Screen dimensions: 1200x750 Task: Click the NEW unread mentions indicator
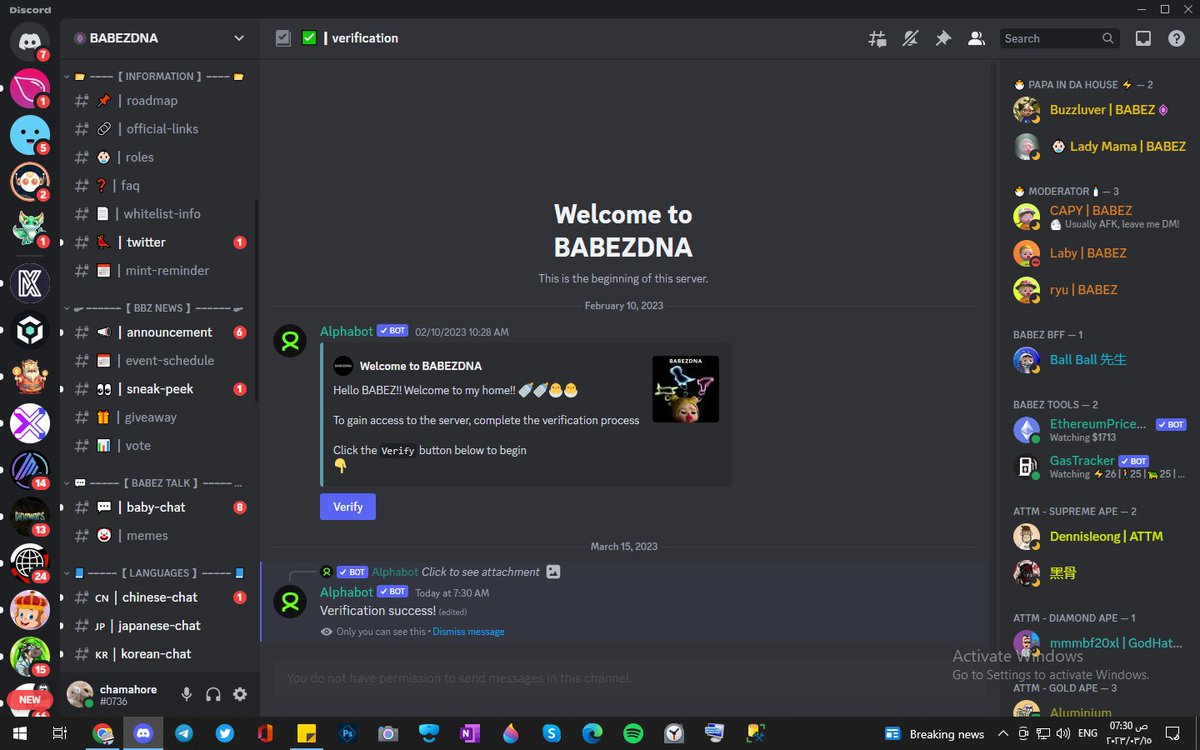click(30, 699)
